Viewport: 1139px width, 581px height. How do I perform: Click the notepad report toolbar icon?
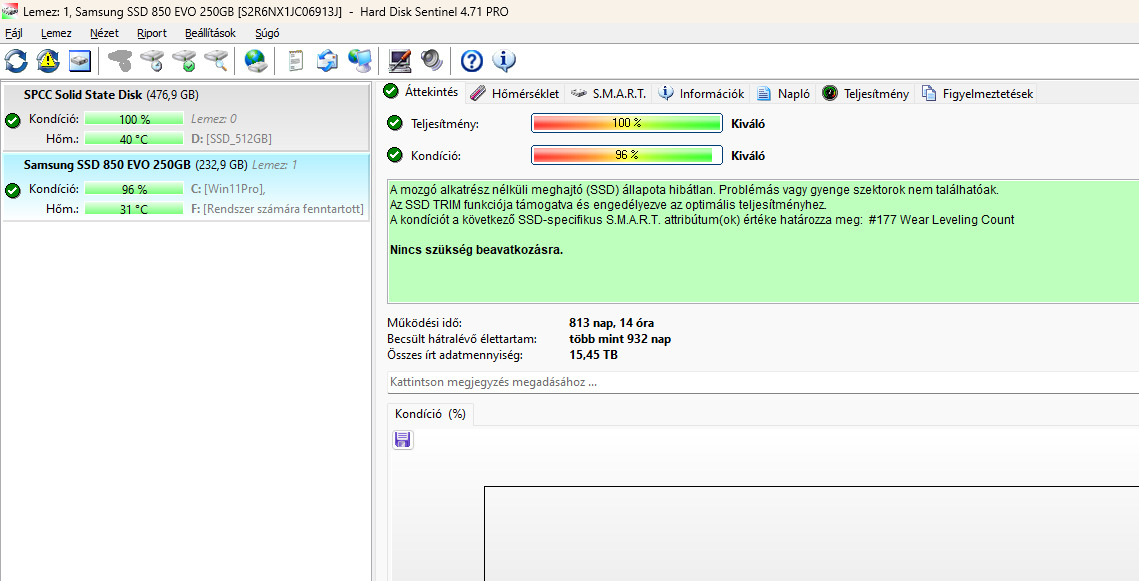pos(296,61)
